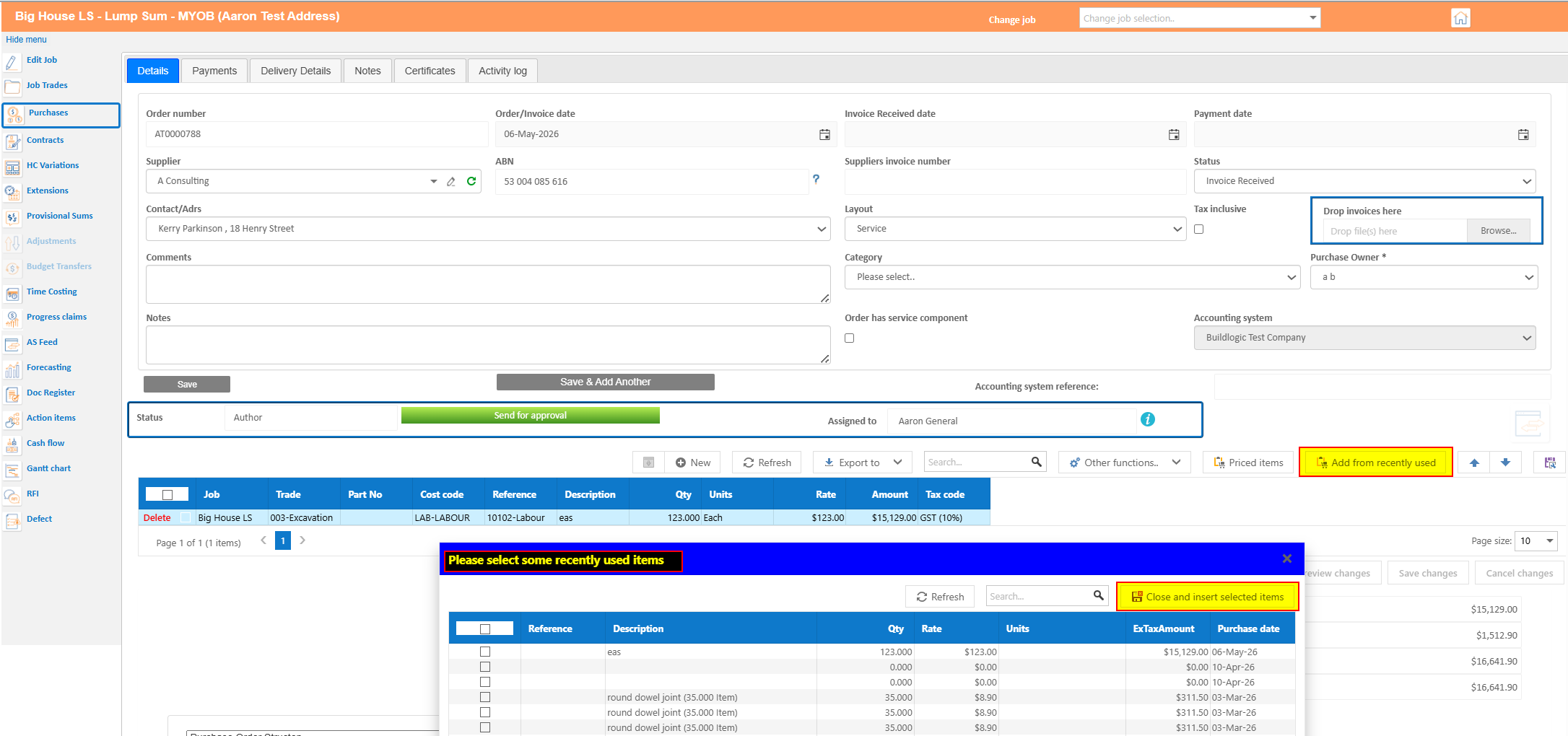
Task: Open calendar picker for Order/Invoice date
Action: pyautogui.click(x=824, y=134)
